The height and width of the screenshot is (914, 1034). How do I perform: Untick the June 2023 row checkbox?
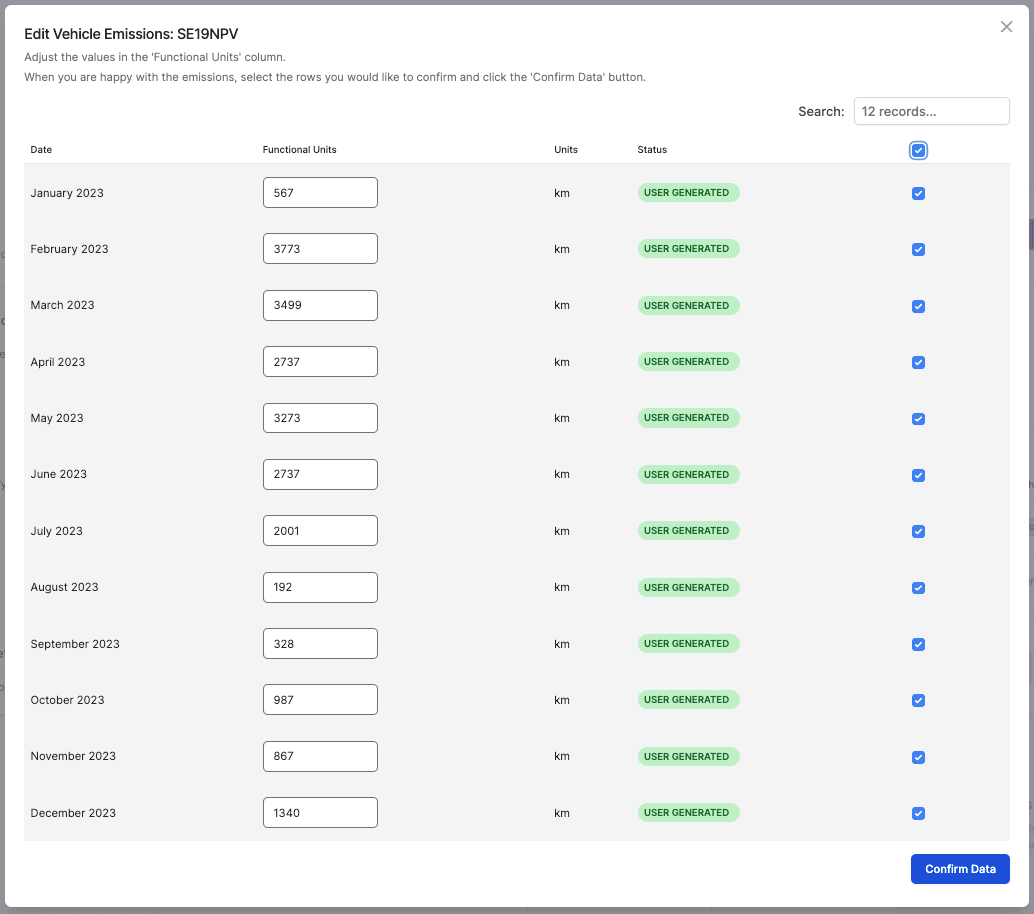coord(918,475)
